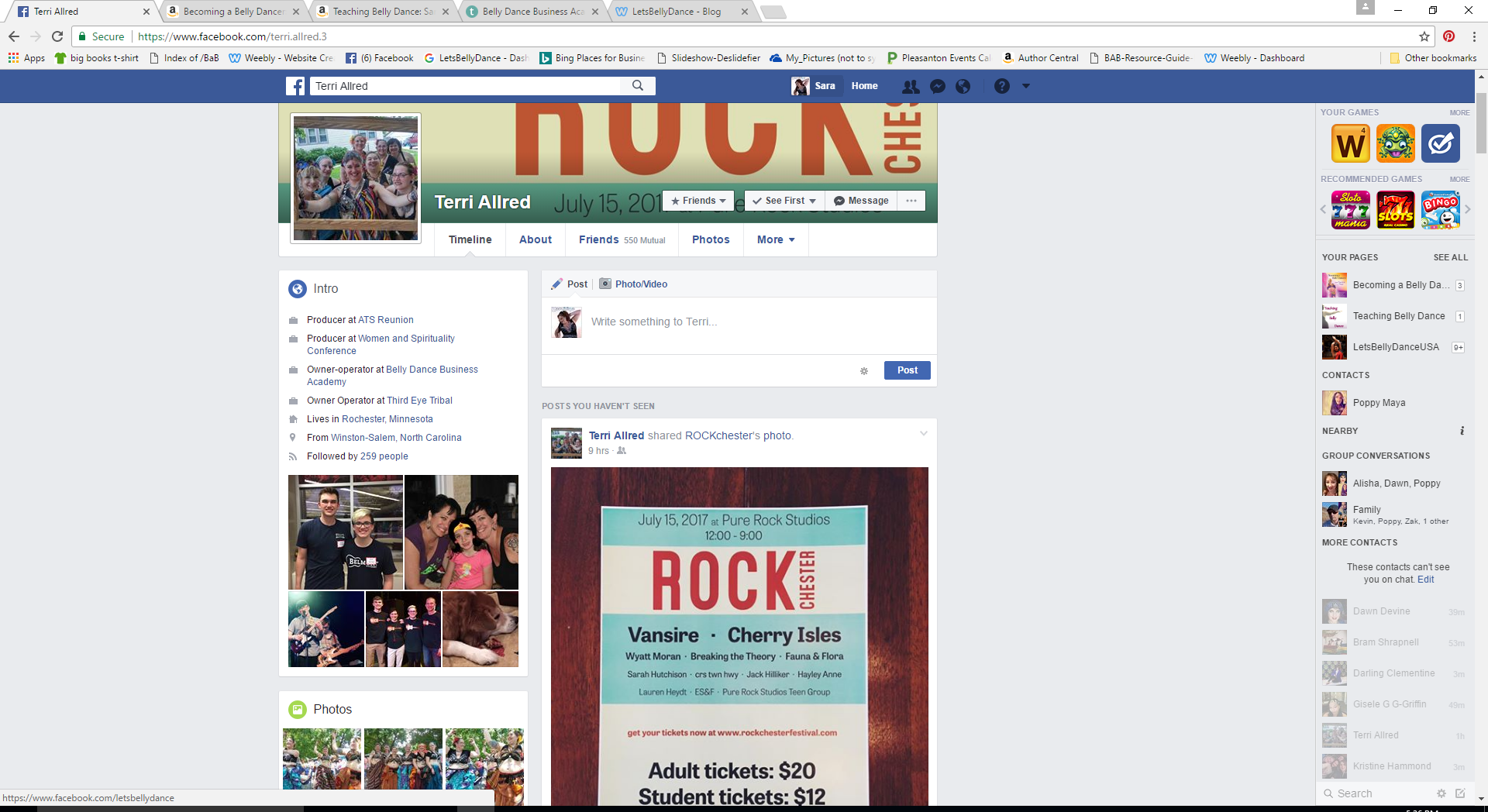Open the Bingo recommended game
Screen dimensions: 1488x812
point(1440,210)
